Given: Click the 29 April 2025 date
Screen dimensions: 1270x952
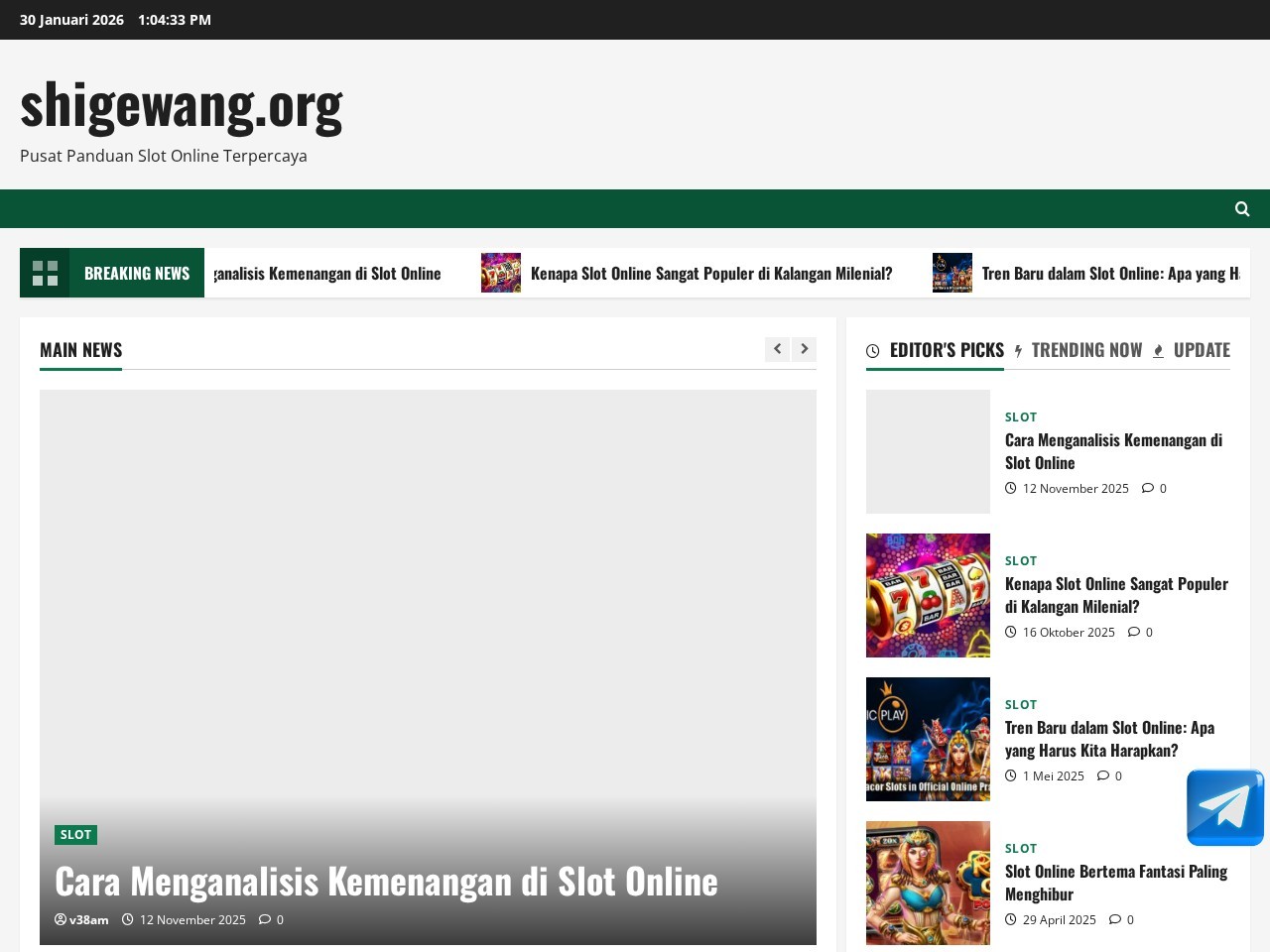Looking at the screenshot, I should coord(1060,919).
